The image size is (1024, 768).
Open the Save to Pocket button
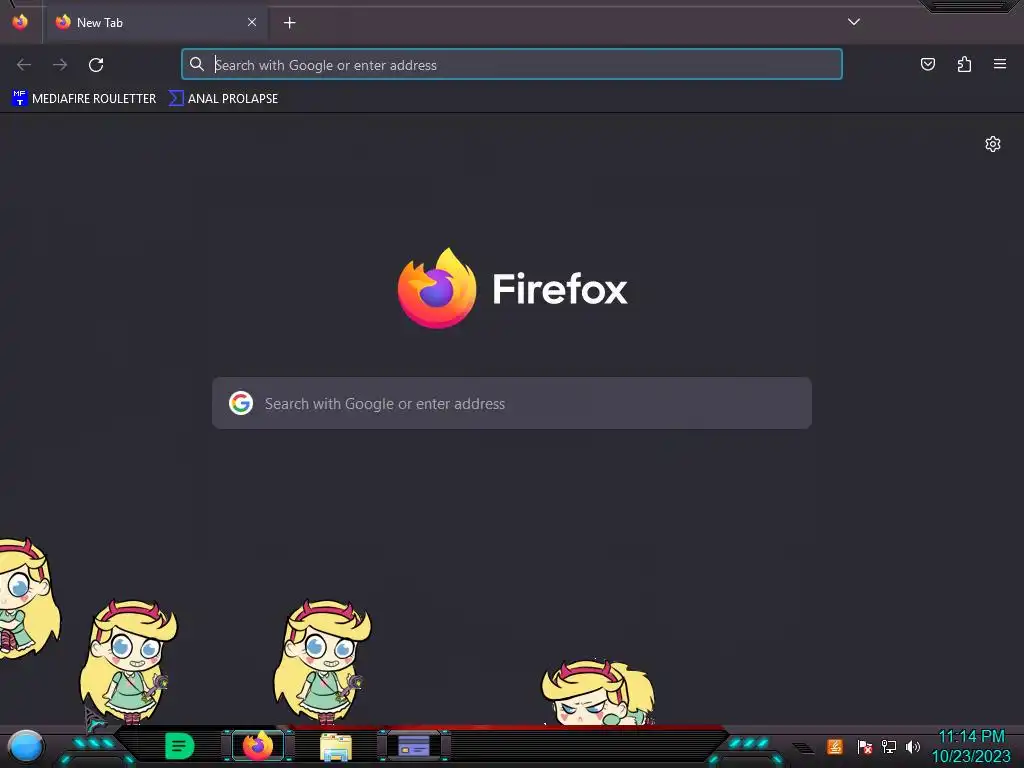pyautogui.click(x=927, y=64)
